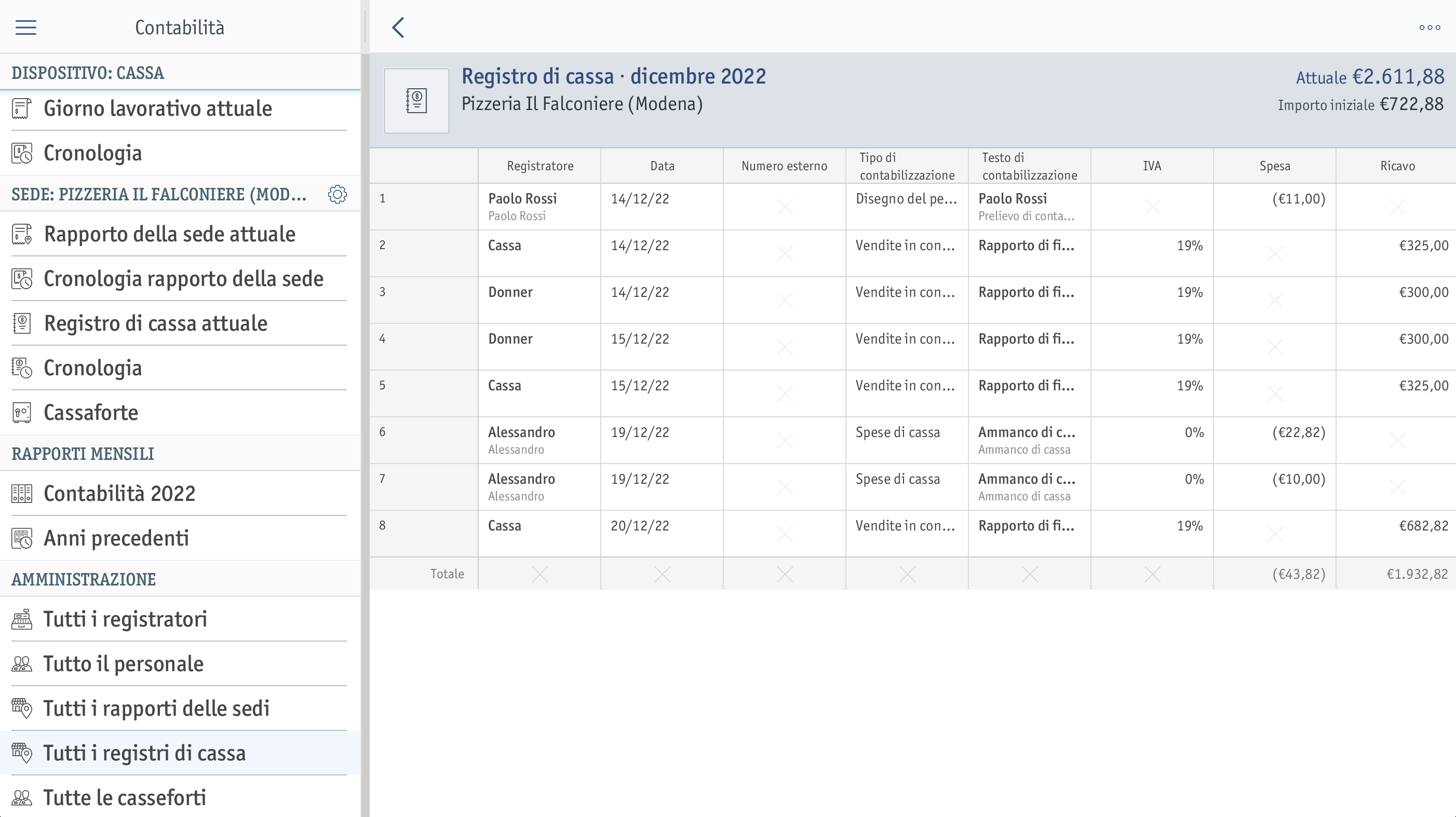Select Registro di cassa attuale
Viewport: 1456px width, 817px height.
180,323
